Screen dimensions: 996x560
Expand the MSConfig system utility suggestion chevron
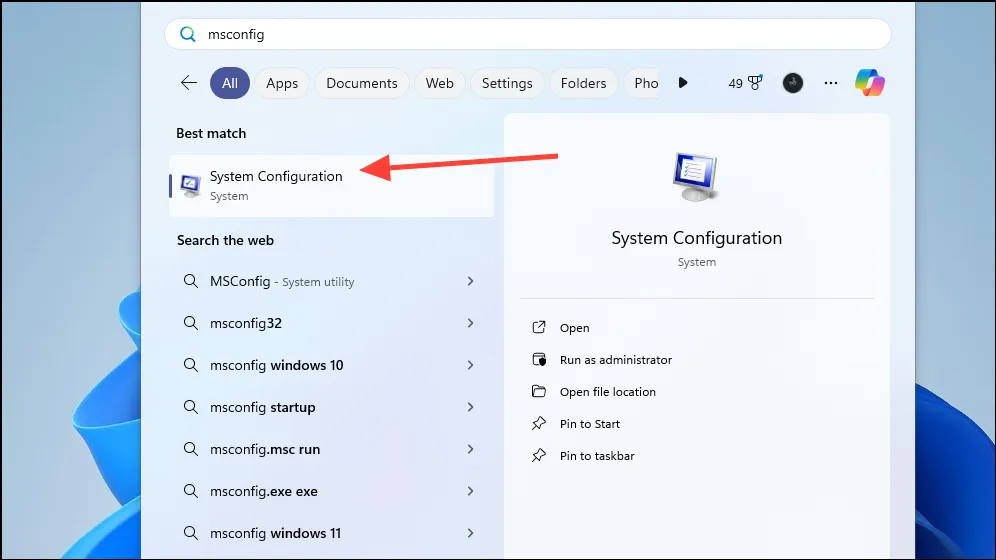pyautogui.click(x=470, y=282)
